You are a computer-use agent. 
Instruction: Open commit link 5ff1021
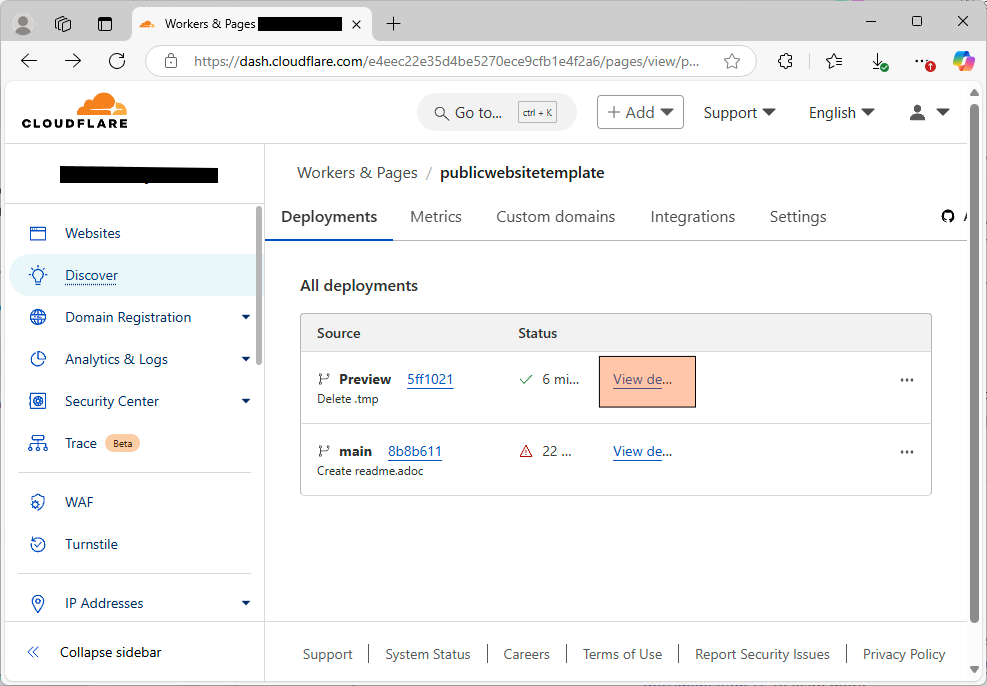(x=430, y=379)
